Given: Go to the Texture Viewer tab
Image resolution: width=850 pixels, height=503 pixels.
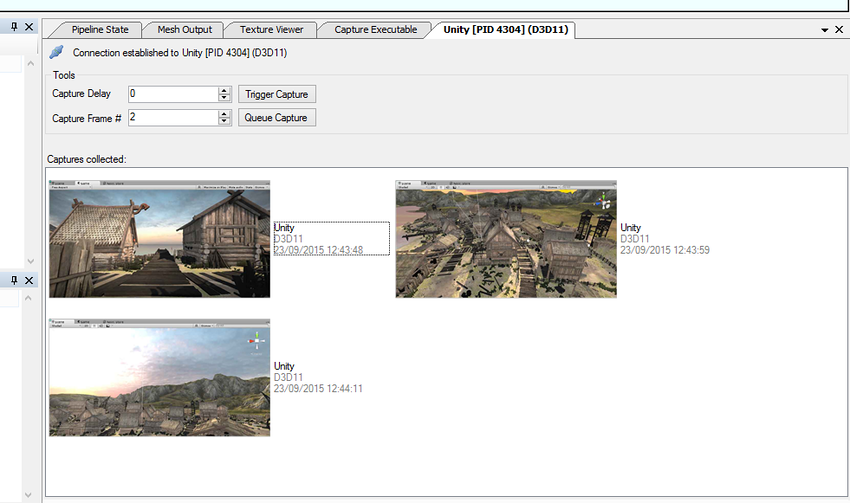Looking at the screenshot, I should pos(271,30).
